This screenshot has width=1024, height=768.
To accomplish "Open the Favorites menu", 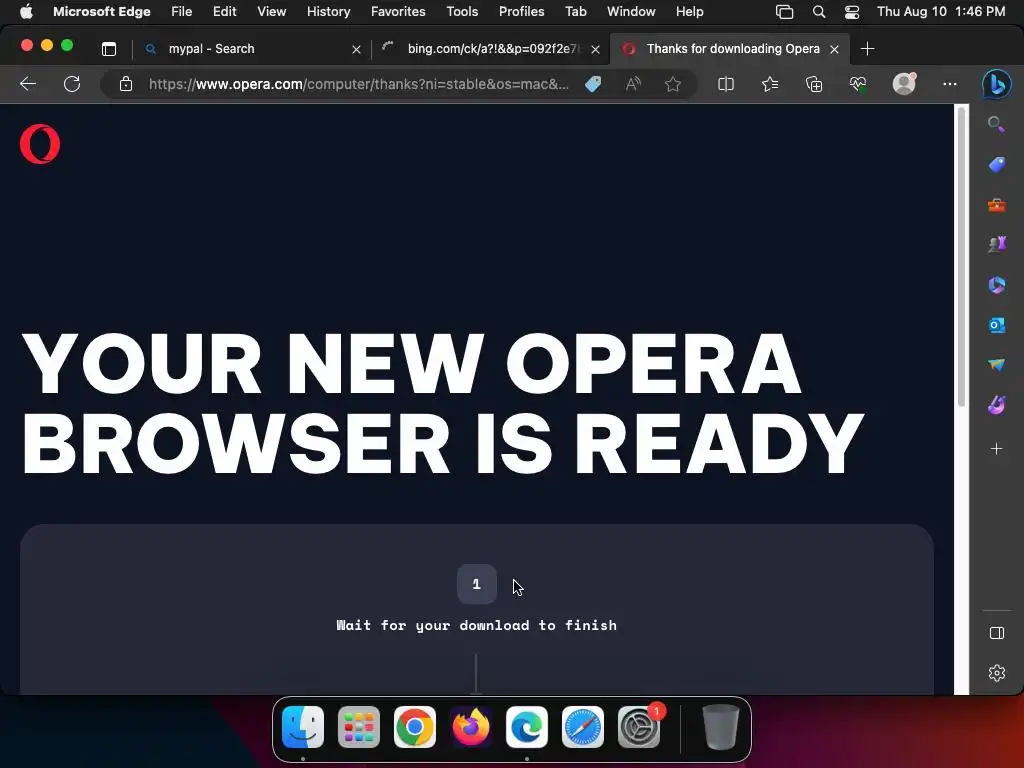I will tap(398, 11).
